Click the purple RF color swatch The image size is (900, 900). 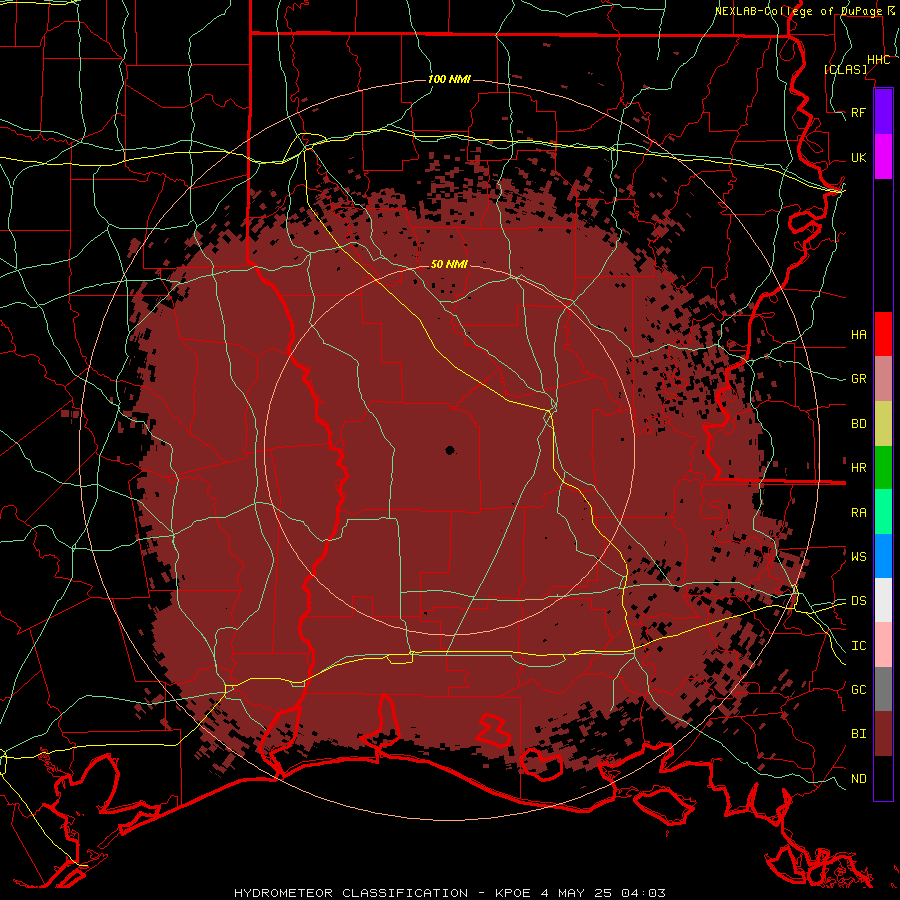click(883, 112)
